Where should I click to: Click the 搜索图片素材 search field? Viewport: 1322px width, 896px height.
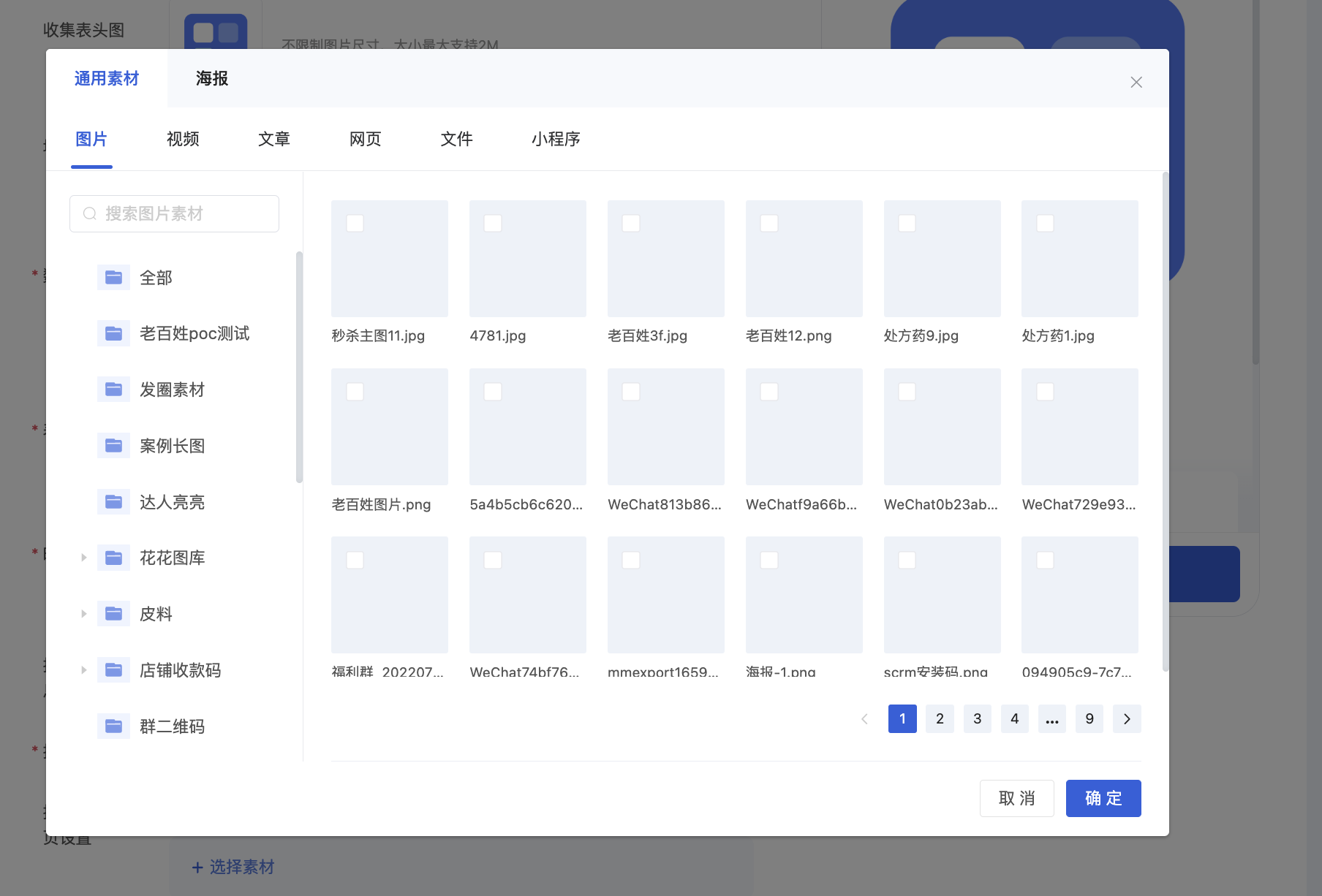174,213
